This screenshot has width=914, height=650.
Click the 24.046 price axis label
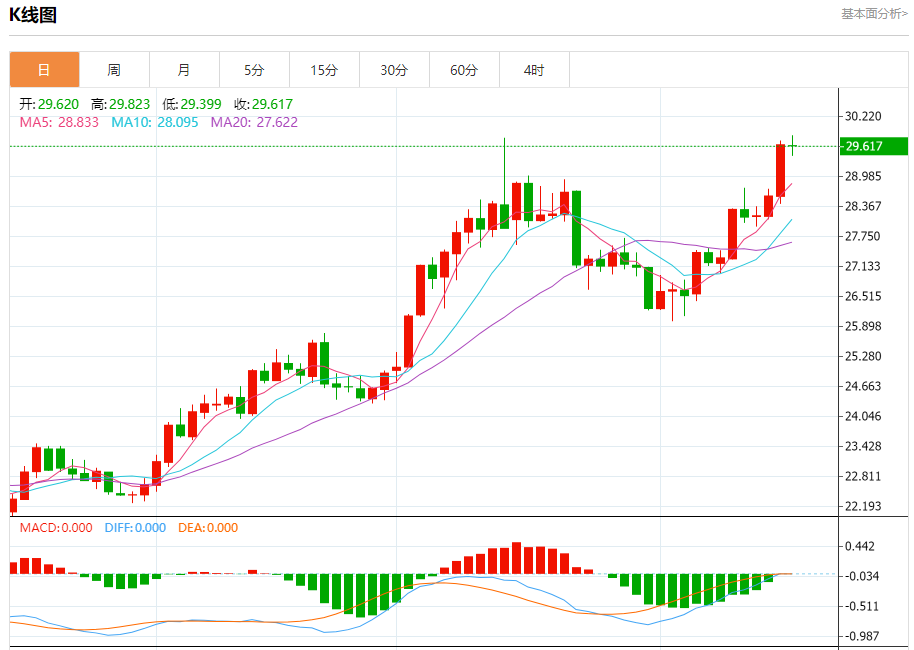(863, 416)
